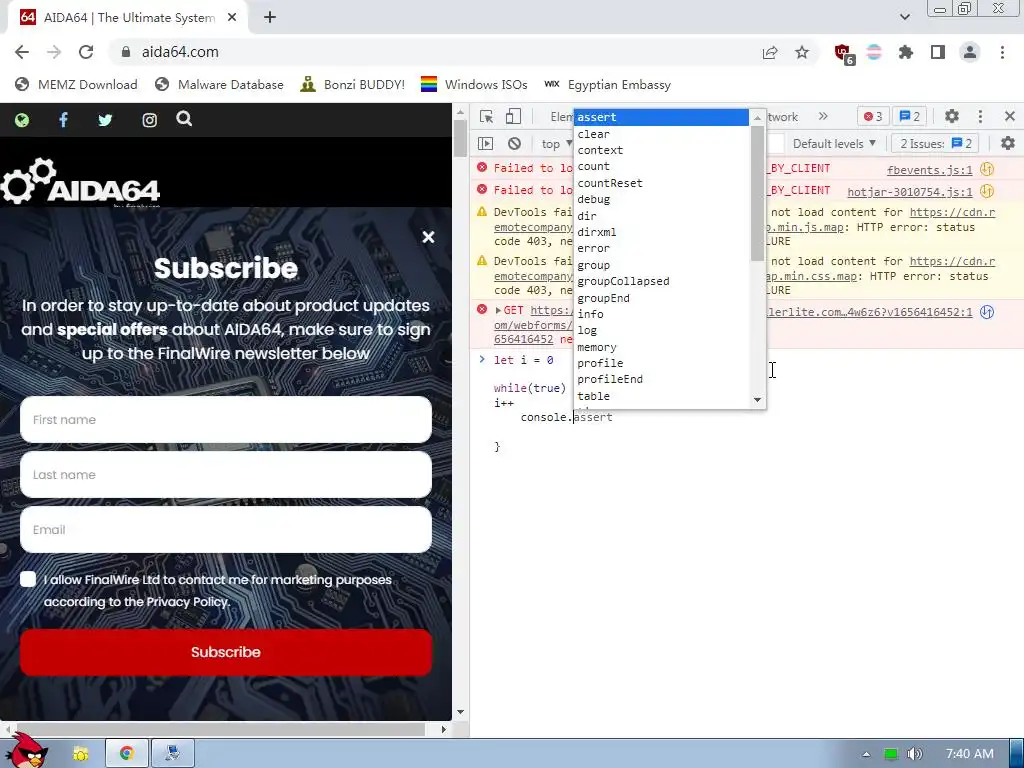Select log in the autocomplete list
The height and width of the screenshot is (768, 1024).
[662, 330]
